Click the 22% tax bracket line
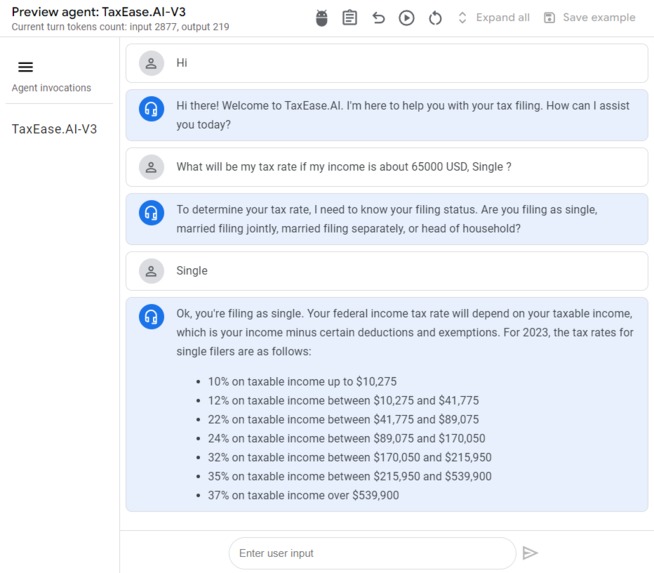This screenshot has height=573, width=654. coord(343,420)
